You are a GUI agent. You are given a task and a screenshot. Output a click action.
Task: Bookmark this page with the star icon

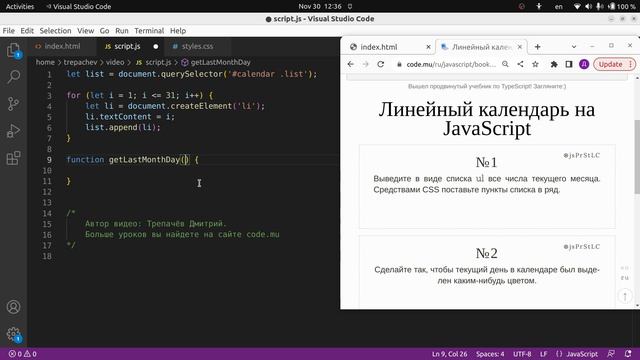[x=536, y=64]
